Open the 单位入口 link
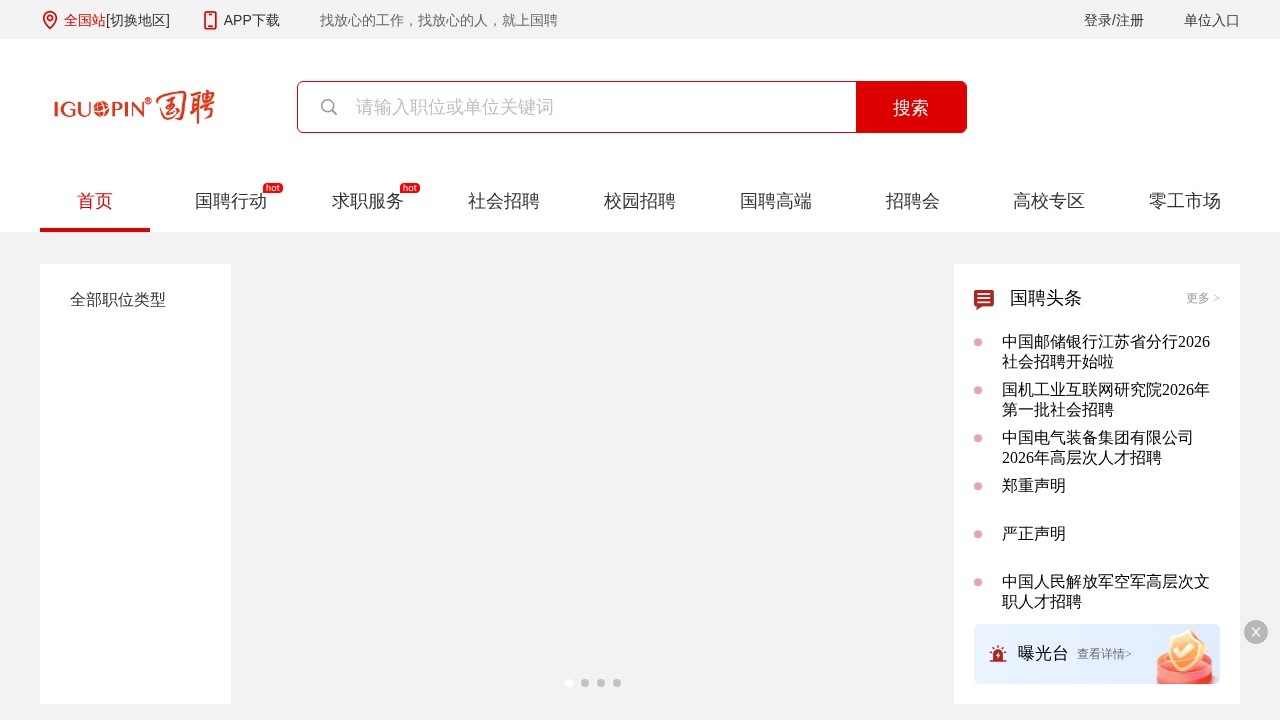Image resolution: width=1280 pixels, height=720 pixels. point(1211,20)
